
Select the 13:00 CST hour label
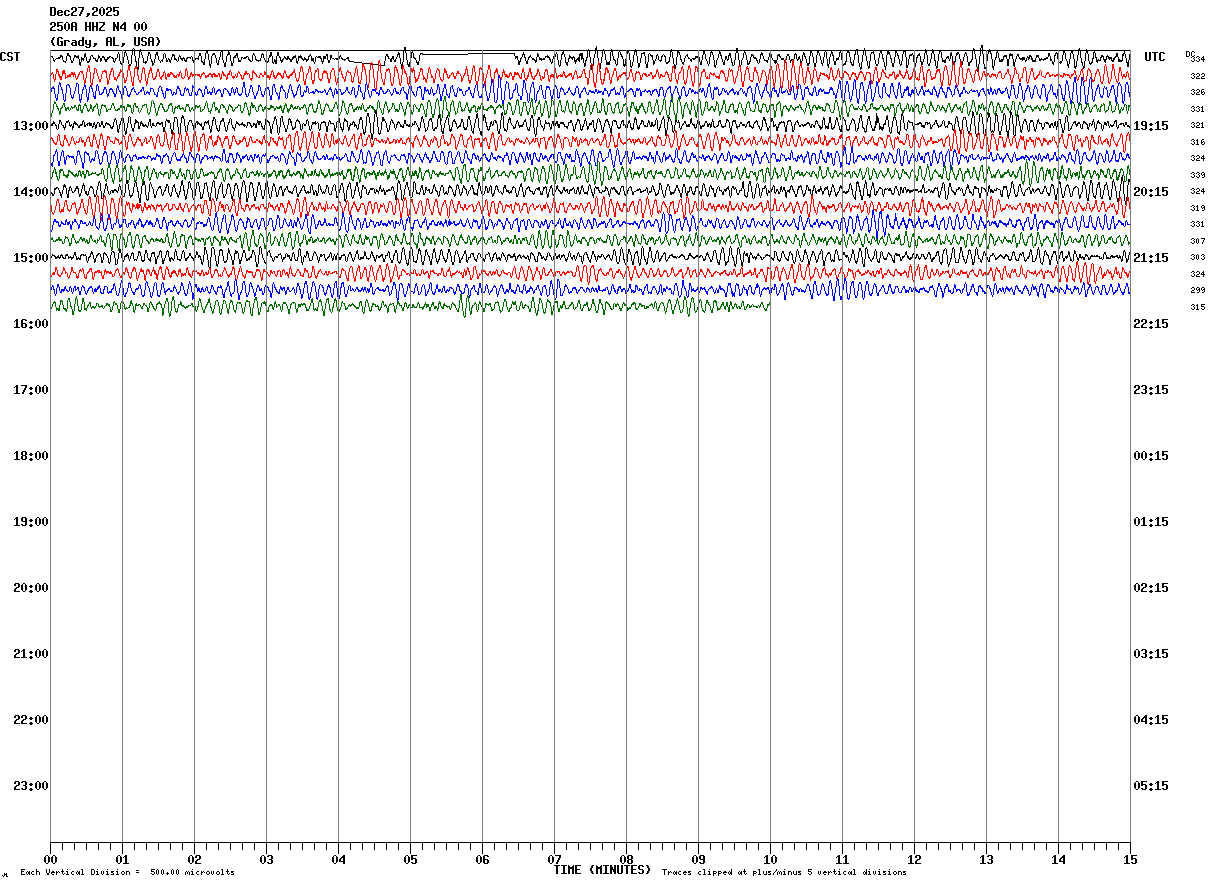30,126
